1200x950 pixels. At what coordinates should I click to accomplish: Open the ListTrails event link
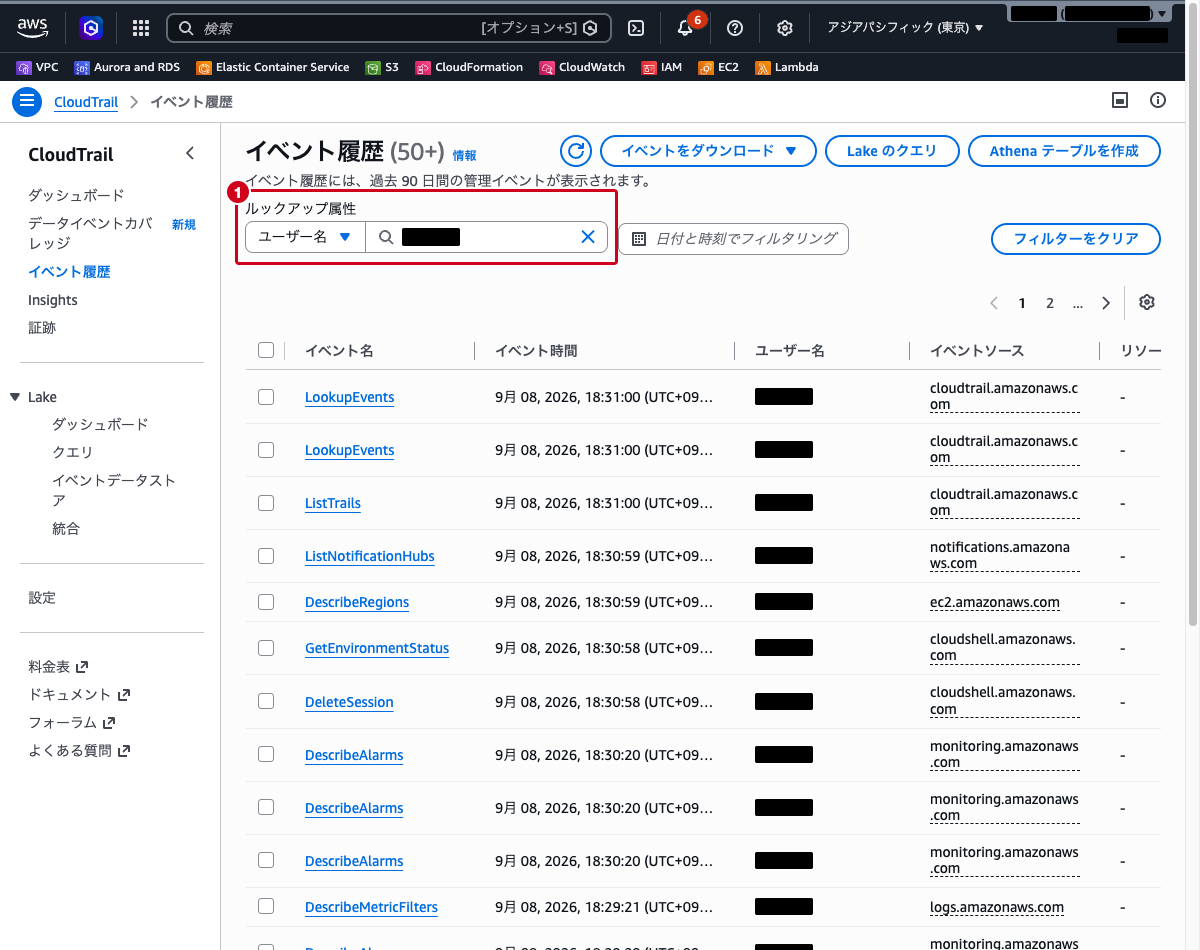point(333,503)
